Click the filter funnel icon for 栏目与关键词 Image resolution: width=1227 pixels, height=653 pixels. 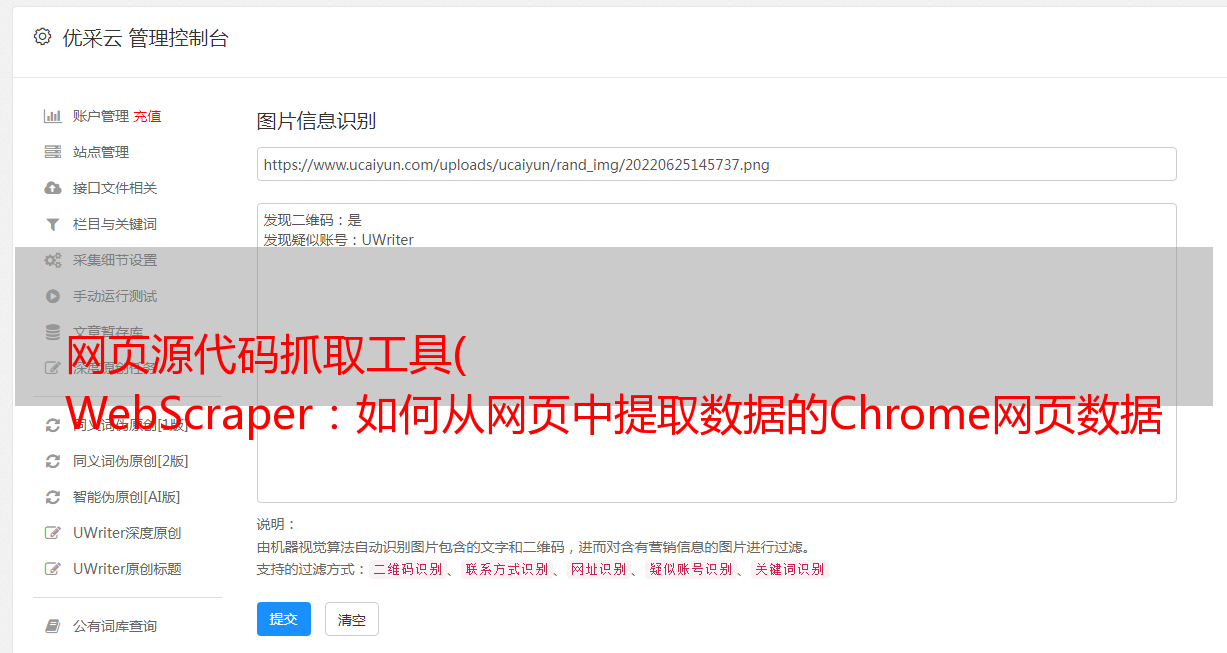[x=53, y=224]
